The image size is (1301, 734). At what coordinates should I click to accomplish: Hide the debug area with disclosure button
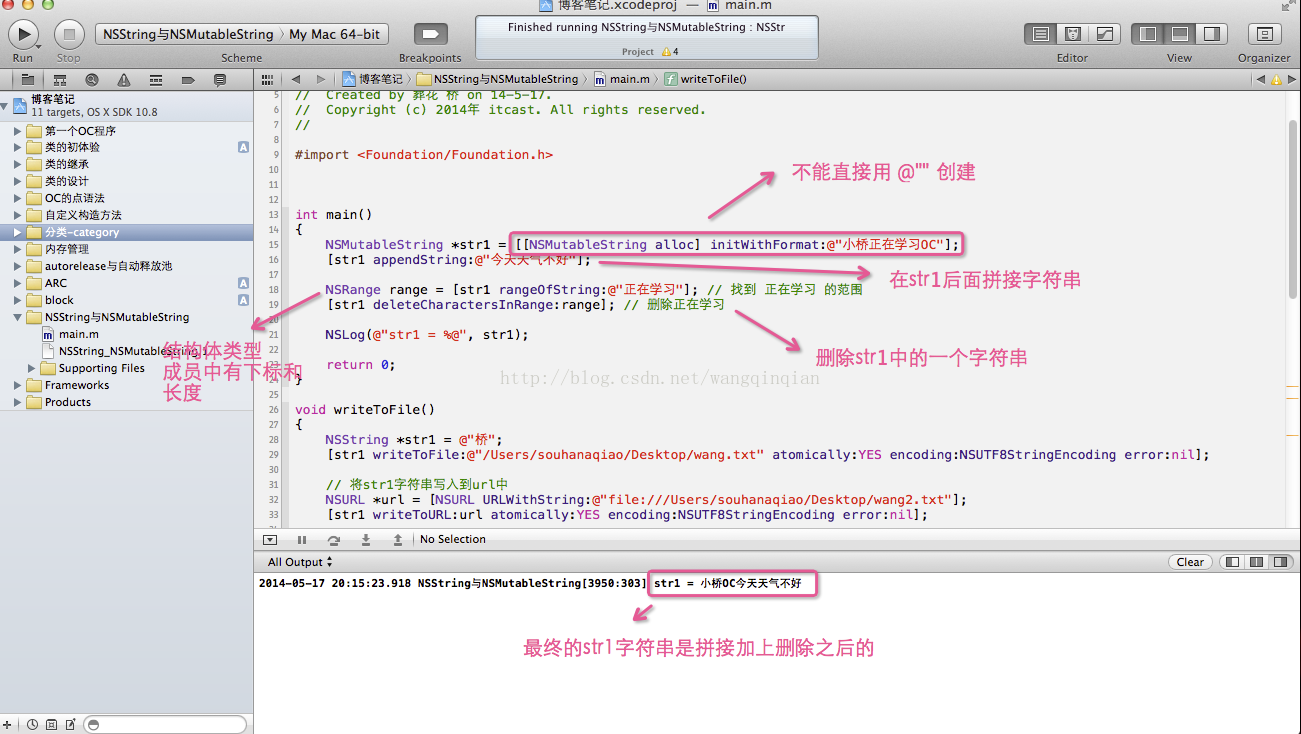(x=270, y=539)
